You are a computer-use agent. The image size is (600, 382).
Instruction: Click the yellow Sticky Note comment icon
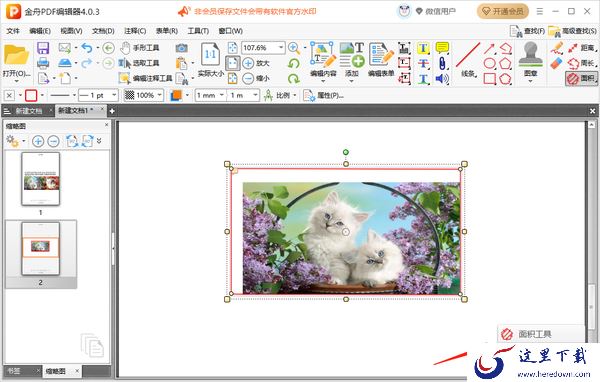click(x=442, y=48)
